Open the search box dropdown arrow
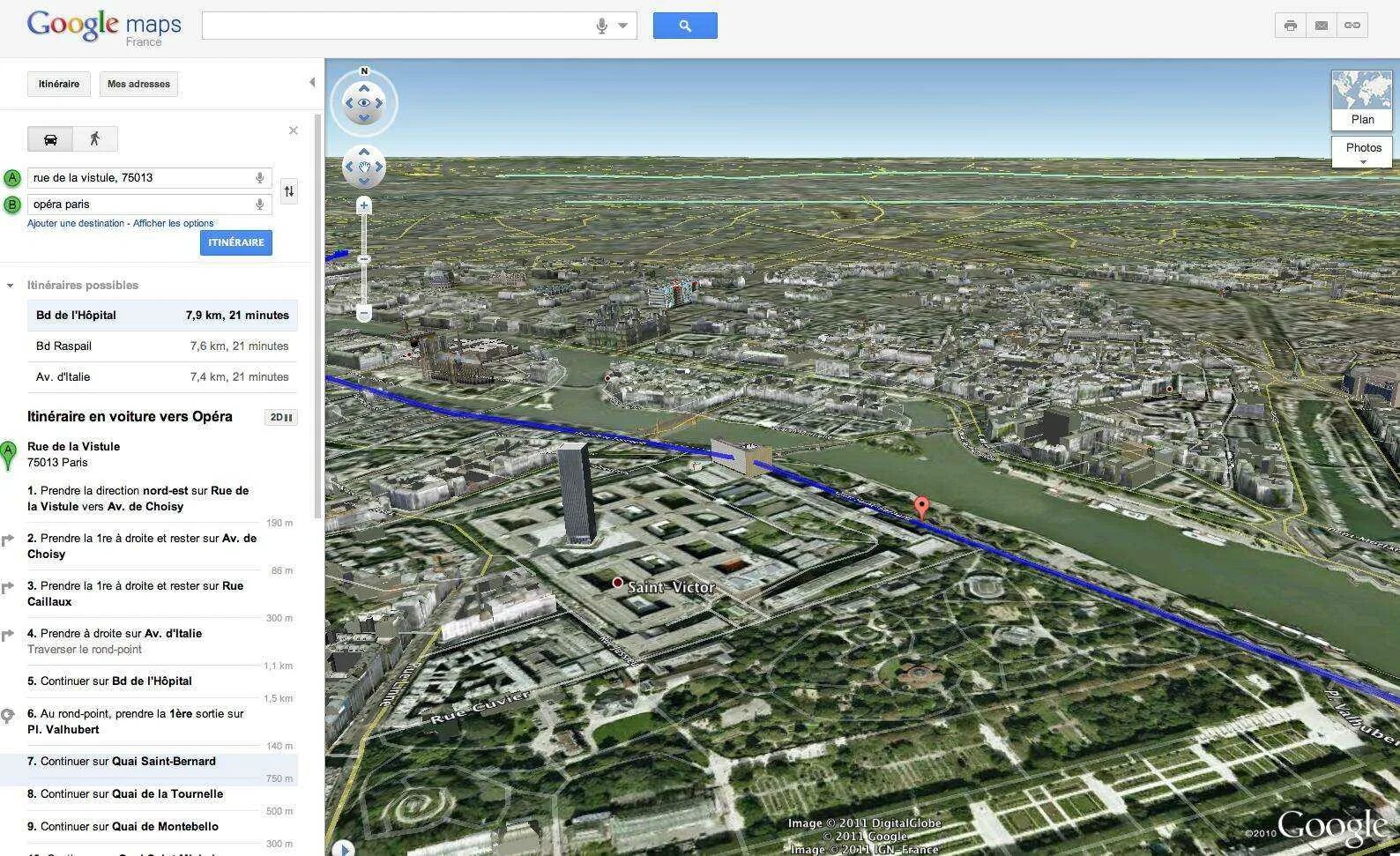The height and width of the screenshot is (856, 1400). 622,26
